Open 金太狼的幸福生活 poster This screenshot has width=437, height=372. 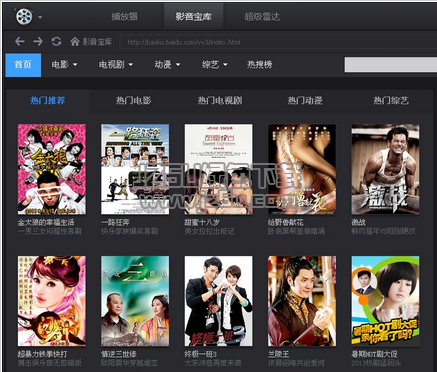point(52,169)
